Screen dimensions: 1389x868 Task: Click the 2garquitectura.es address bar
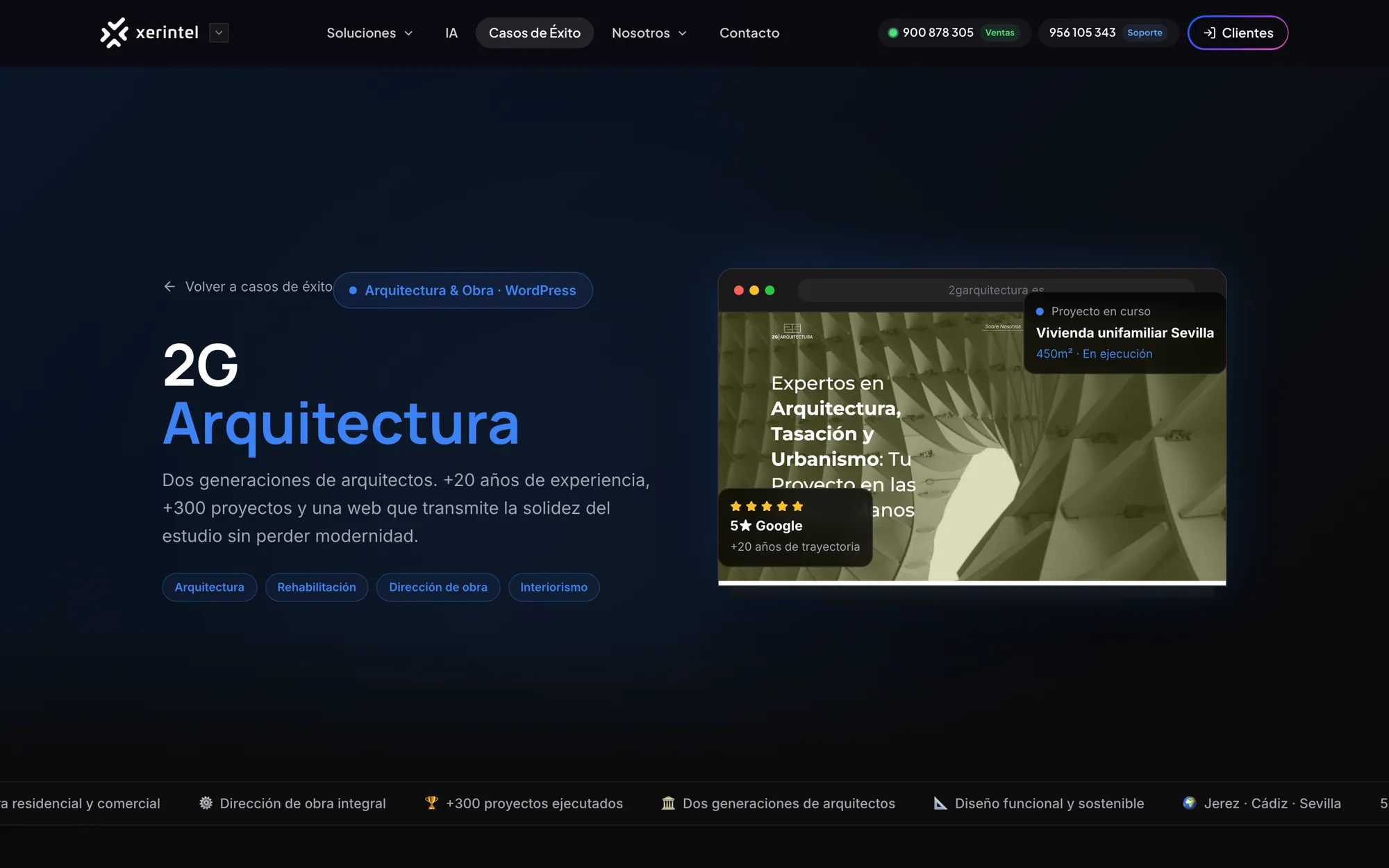pyautogui.click(x=996, y=290)
